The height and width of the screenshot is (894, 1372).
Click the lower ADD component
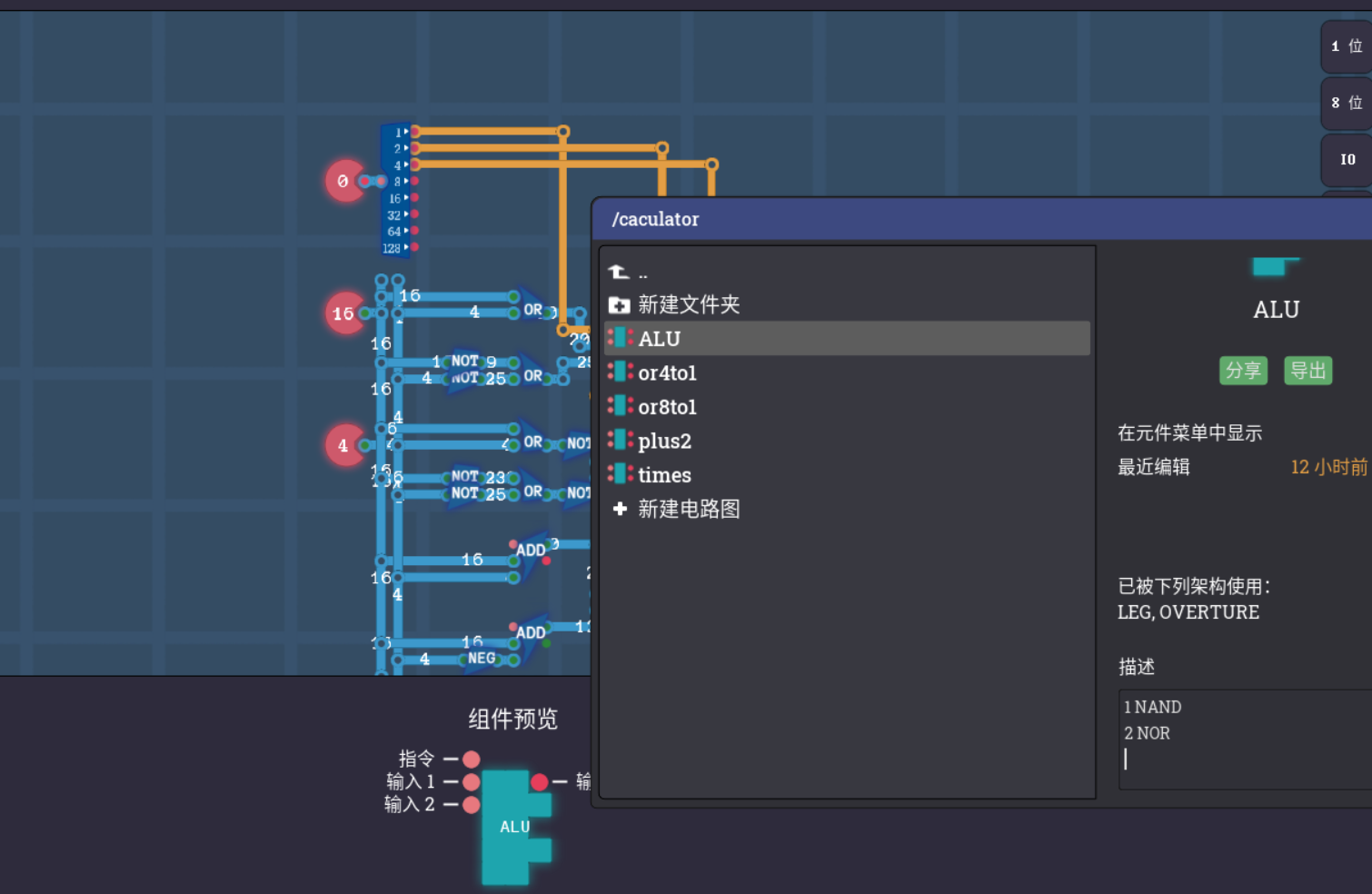(x=532, y=633)
